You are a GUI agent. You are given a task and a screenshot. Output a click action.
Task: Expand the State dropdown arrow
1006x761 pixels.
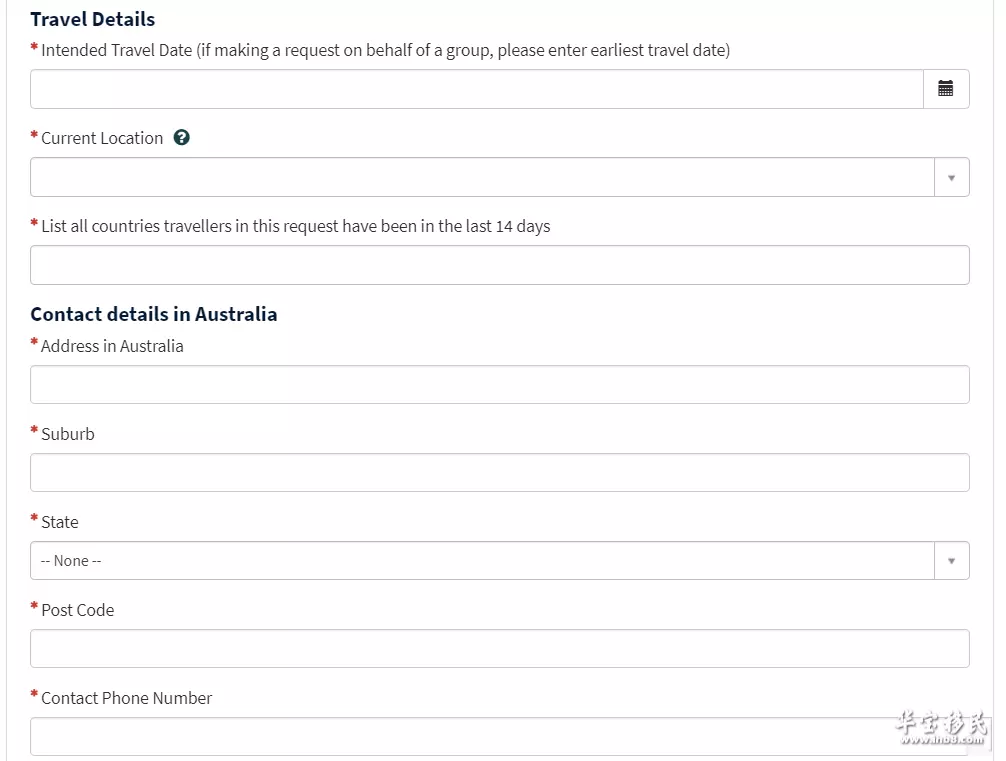tap(951, 561)
